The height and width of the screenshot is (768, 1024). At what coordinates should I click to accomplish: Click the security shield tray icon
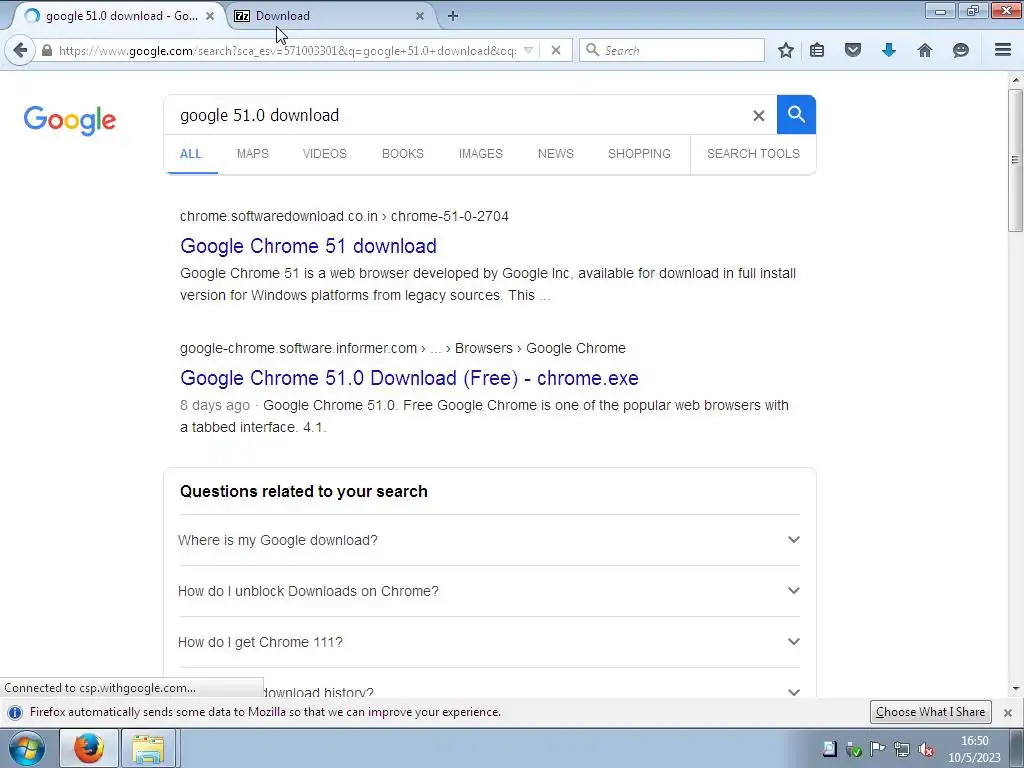854,750
